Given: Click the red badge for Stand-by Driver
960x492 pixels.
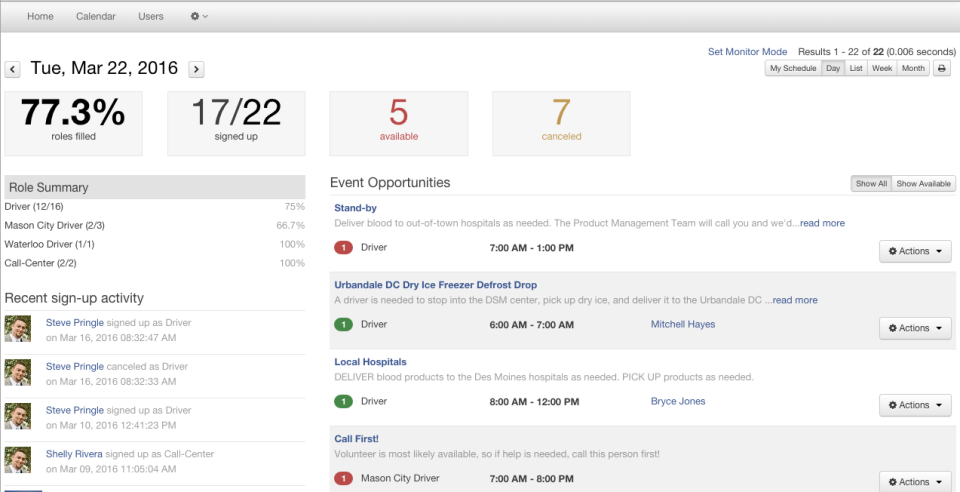Looking at the screenshot, I should pyautogui.click(x=343, y=248).
